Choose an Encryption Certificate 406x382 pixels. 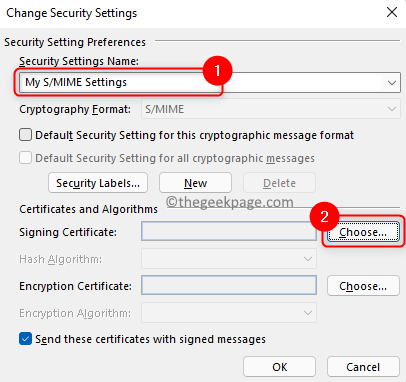click(x=363, y=286)
